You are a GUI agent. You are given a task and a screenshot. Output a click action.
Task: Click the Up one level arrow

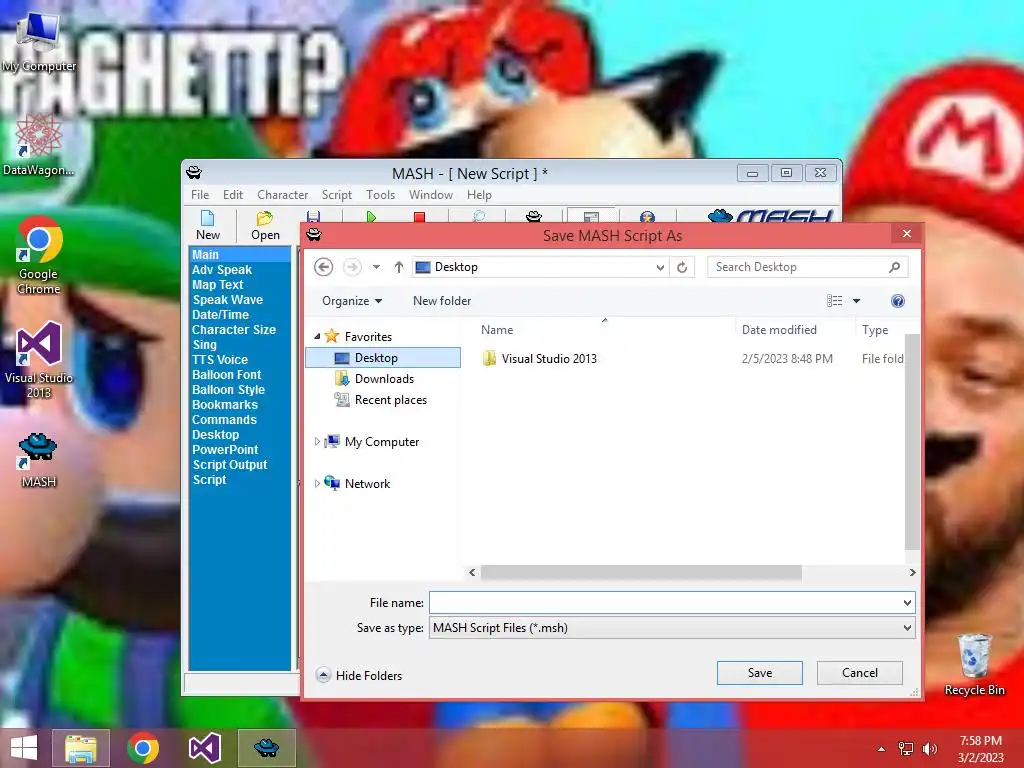point(398,267)
